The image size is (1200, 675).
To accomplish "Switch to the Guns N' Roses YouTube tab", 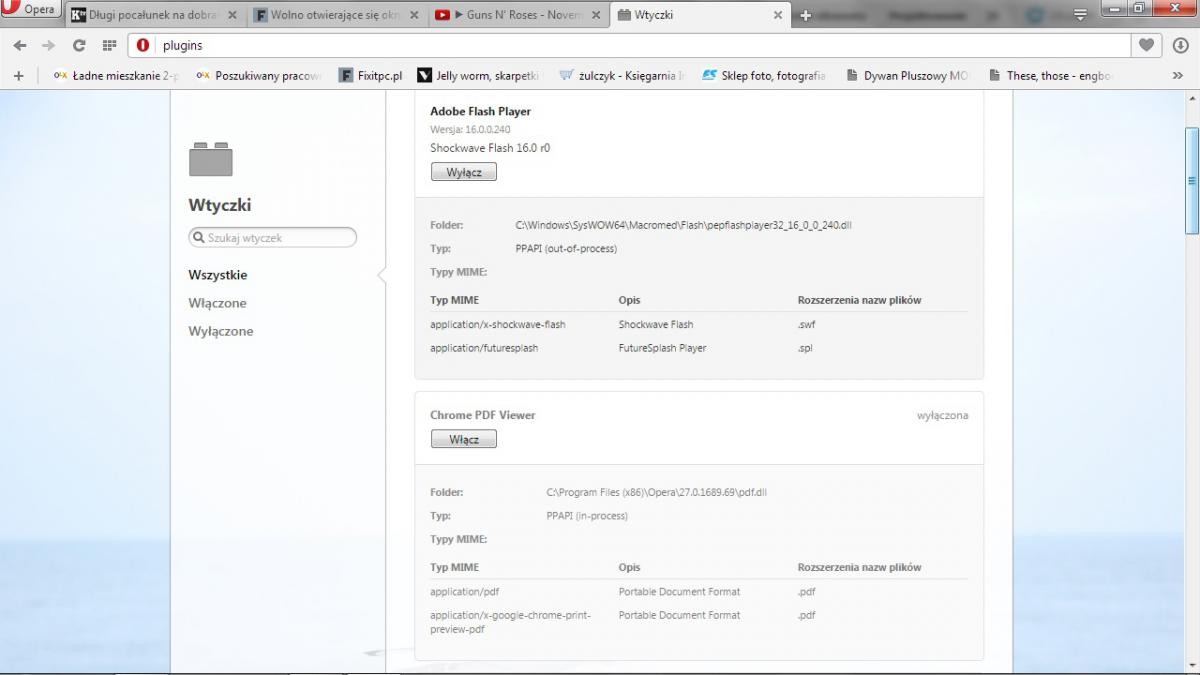I will point(518,15).
